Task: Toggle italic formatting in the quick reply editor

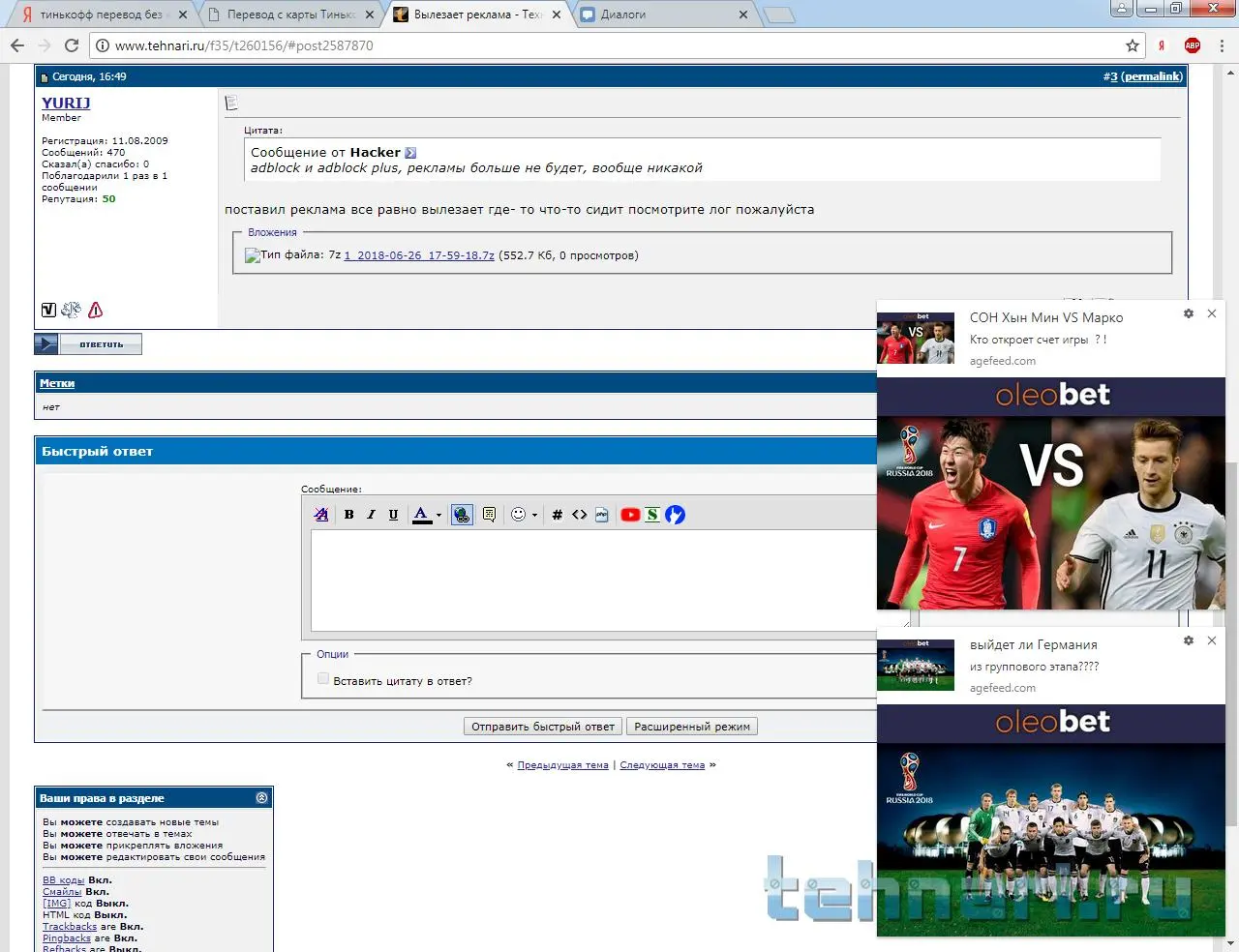Action: (371, 515)
